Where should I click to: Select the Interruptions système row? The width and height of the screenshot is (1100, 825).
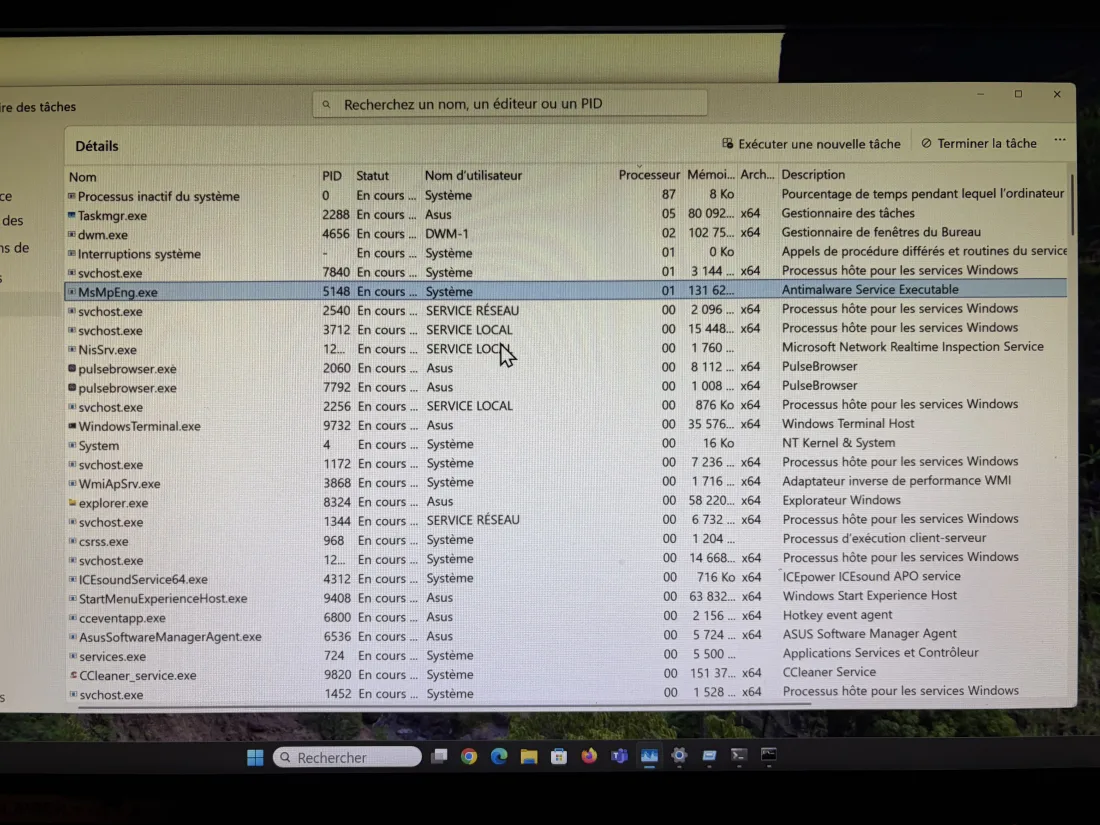click(565, 253)
